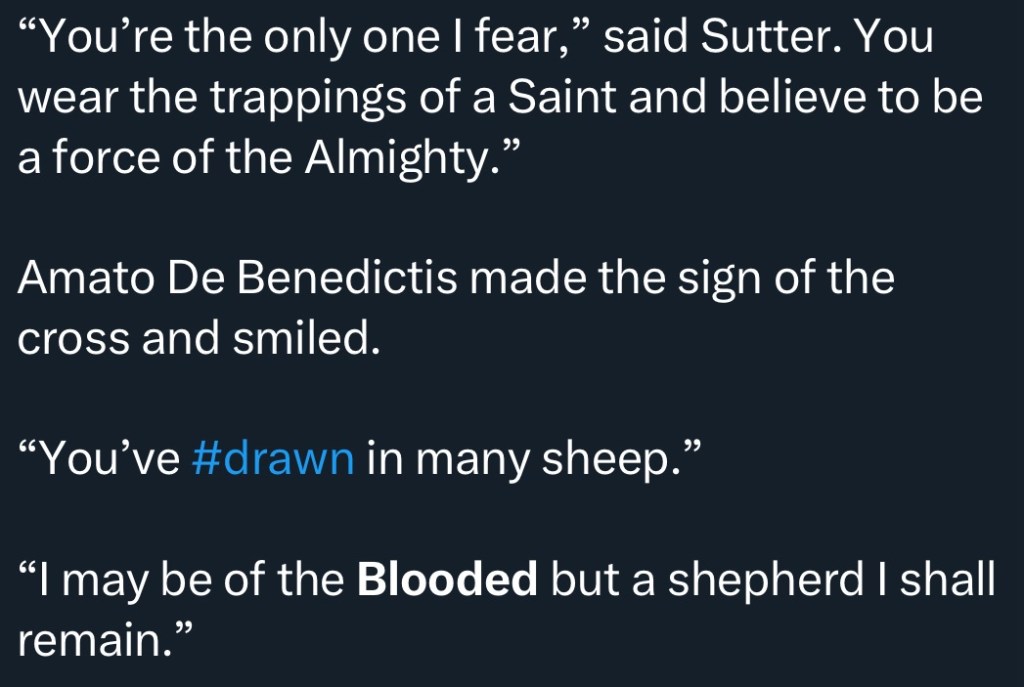Click the word "cross" in the second paragraph
Image resolution: width=1024 pixels, height=687 pixels.
73,339
